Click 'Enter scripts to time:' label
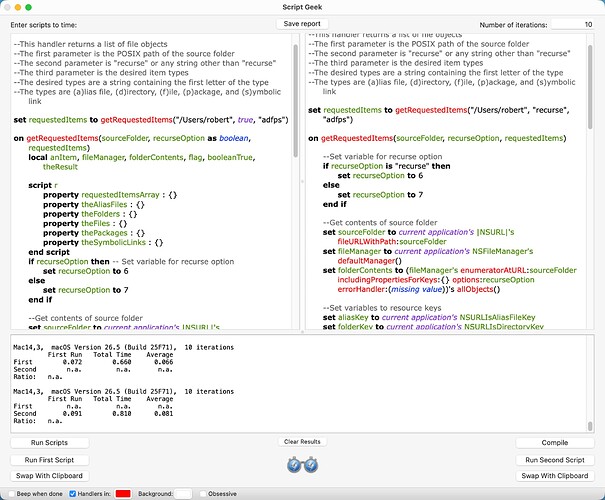Image resolution: width=605 pixels, height=500 pixels. point(44,25)
